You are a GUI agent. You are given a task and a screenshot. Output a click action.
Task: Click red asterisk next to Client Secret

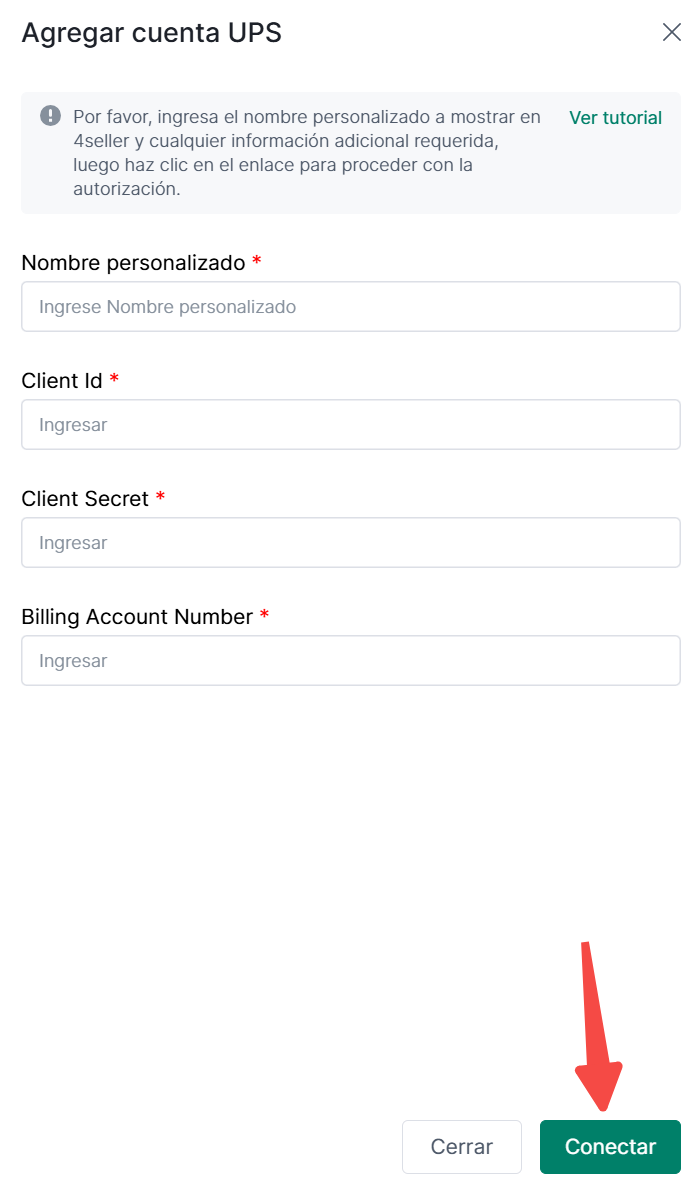(160, 498)
